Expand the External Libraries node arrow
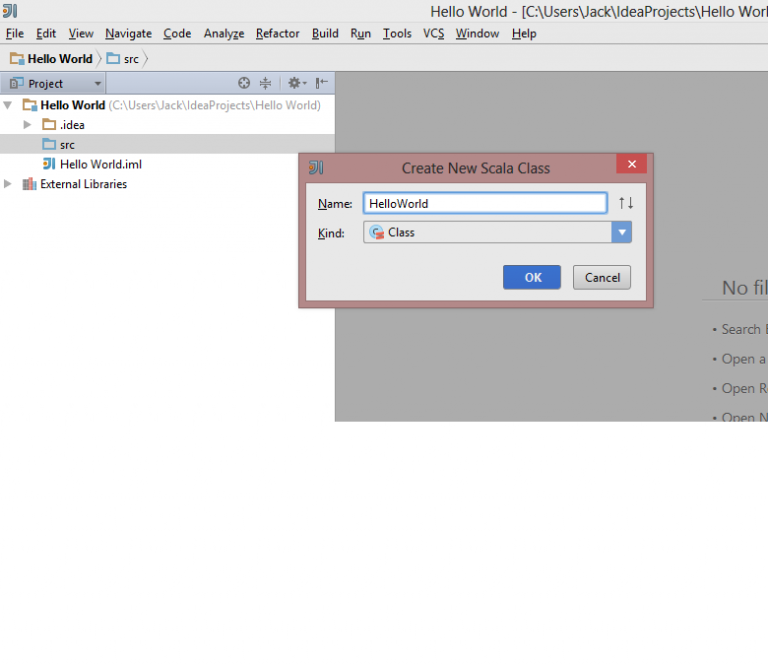768x665 pixels. tap(9, 184)
